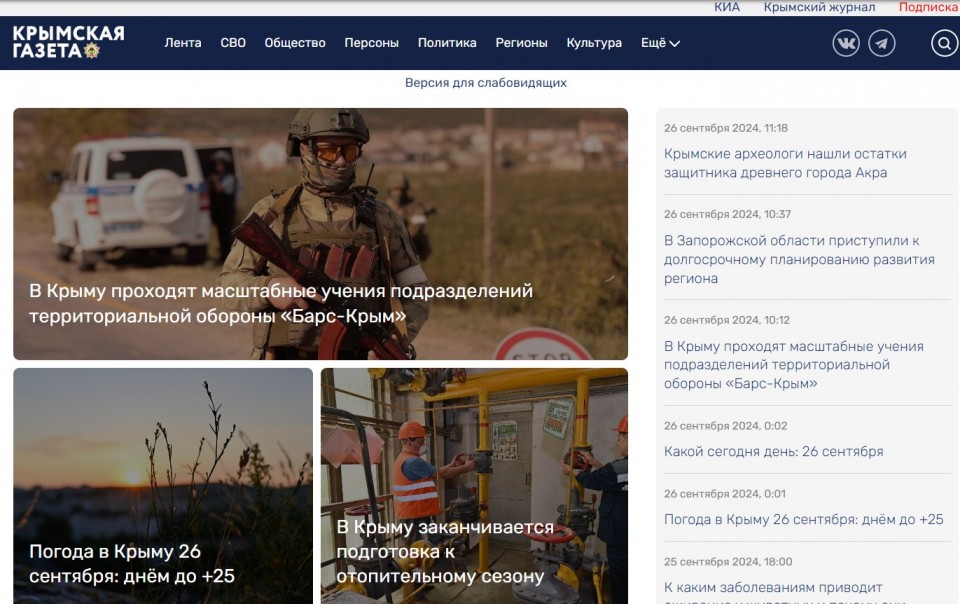Select the СВО menu item
The height and width of the screenshot is (604, 960).
click(x=233, y=43)
